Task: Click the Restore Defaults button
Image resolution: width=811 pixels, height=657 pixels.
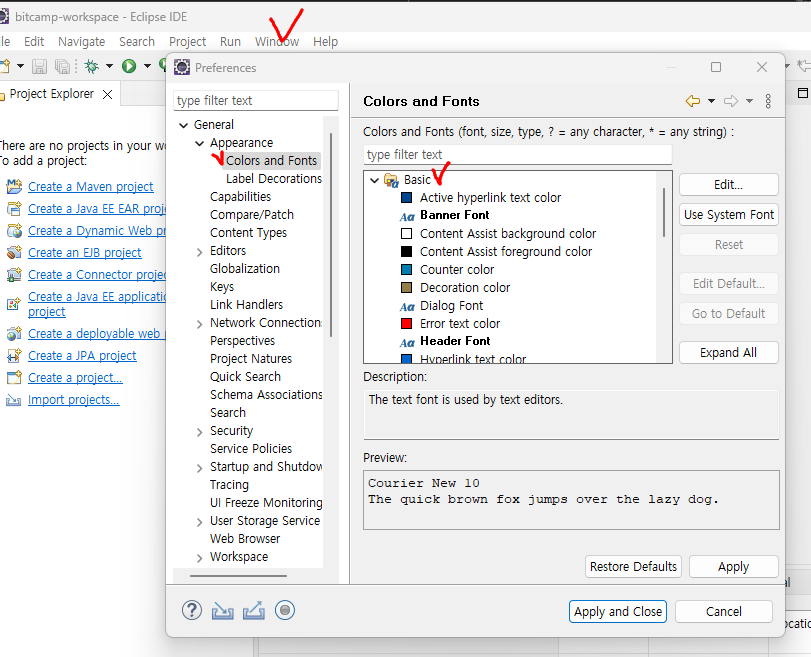Action: click(x=633, y=566)
